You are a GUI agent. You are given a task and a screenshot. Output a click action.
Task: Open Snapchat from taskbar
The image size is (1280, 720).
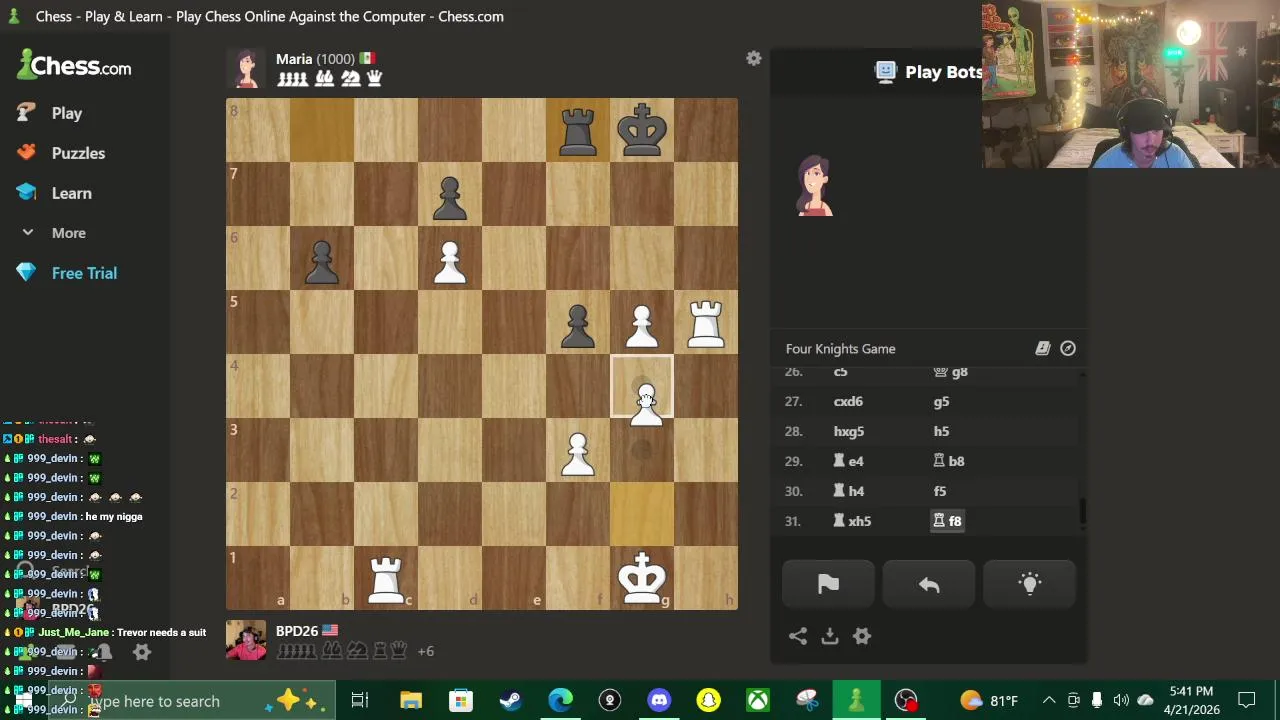pyautogui.click(x=709, y=700)
